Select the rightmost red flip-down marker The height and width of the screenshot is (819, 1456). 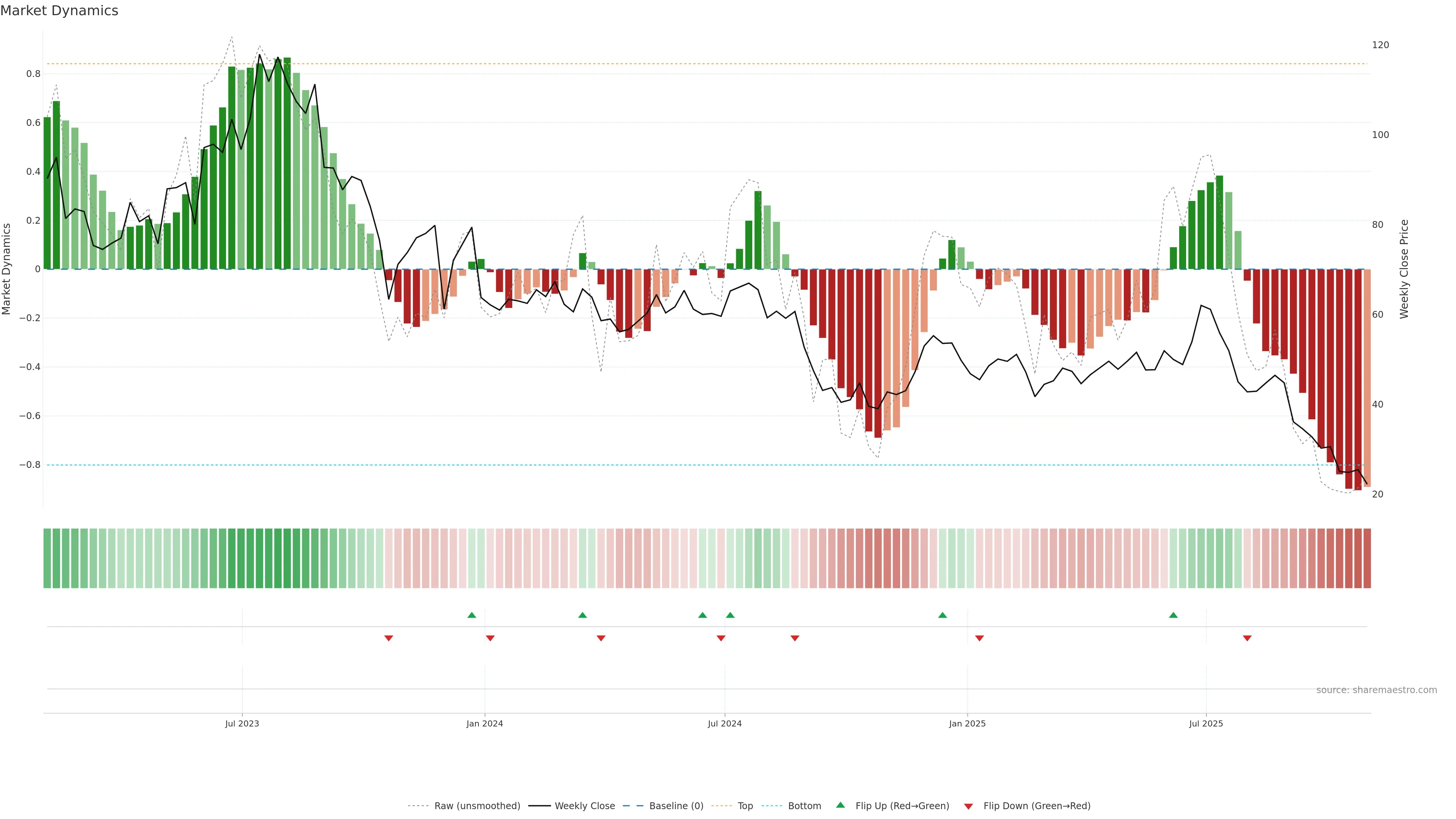(1247, 638)
